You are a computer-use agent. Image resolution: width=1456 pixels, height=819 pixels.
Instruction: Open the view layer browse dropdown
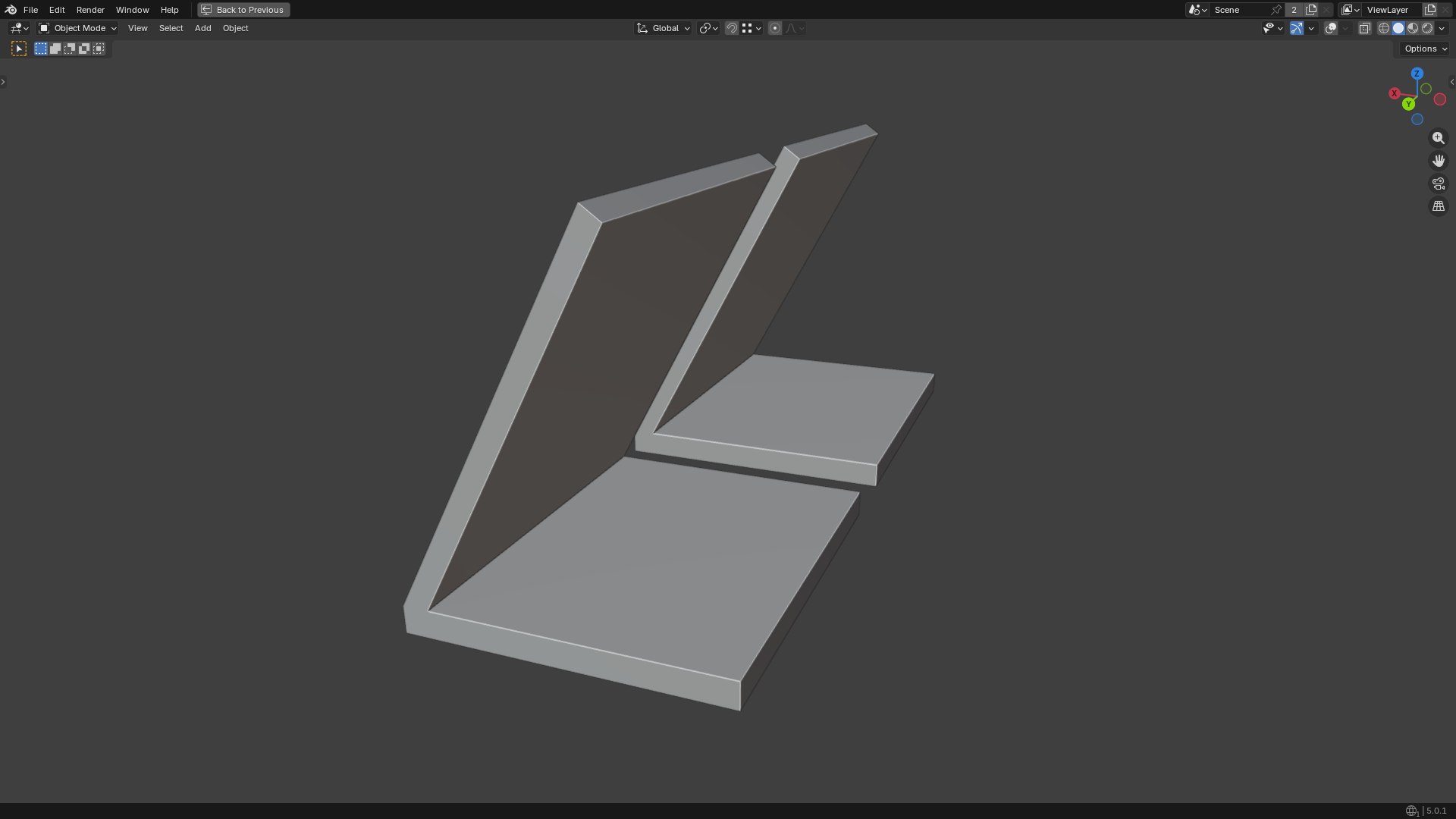point(1351,10)
